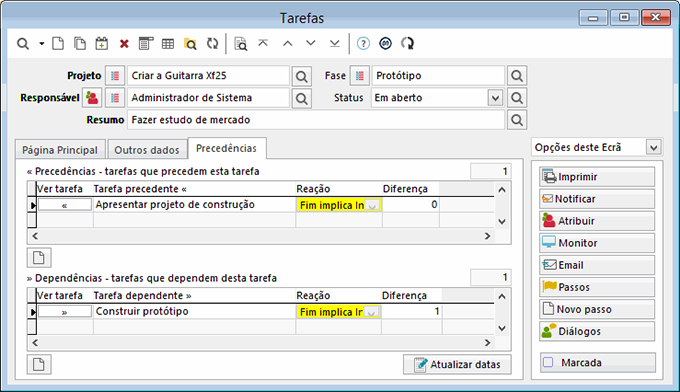Click the Imprimir button
The image size is (680, 392).
coord(597,177)
